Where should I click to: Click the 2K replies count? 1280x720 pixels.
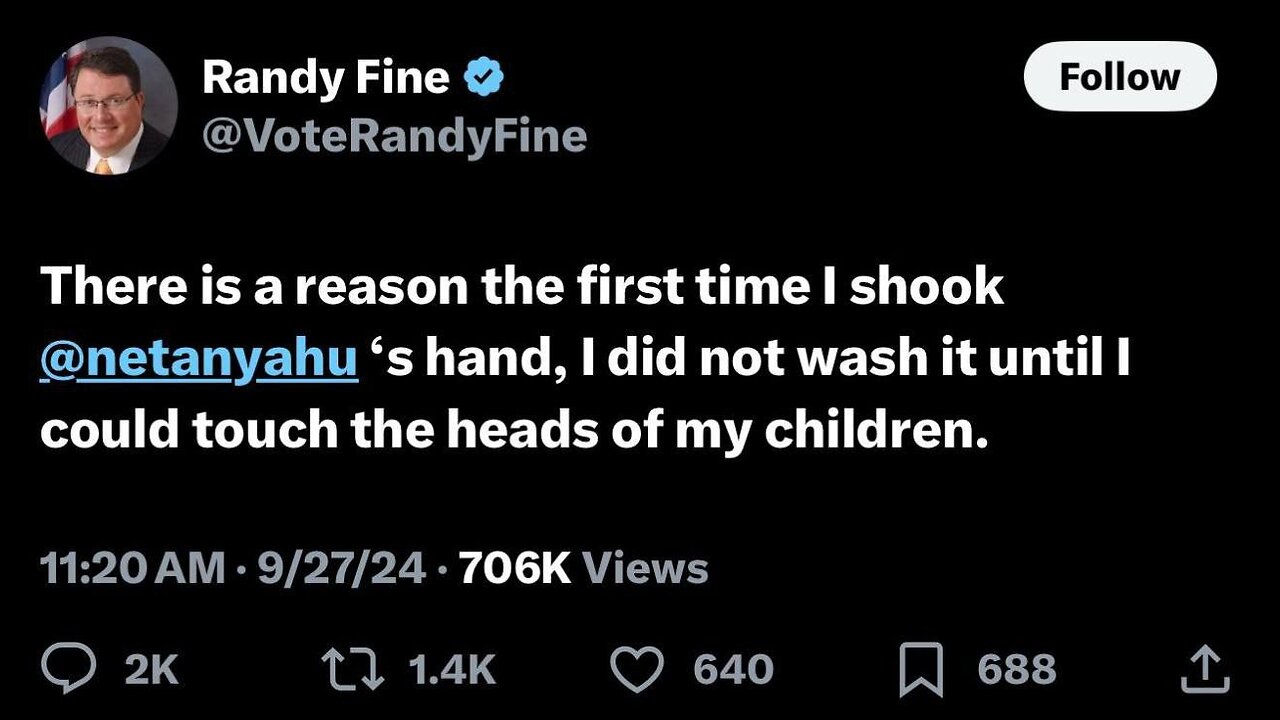click(x=151, y=669)
